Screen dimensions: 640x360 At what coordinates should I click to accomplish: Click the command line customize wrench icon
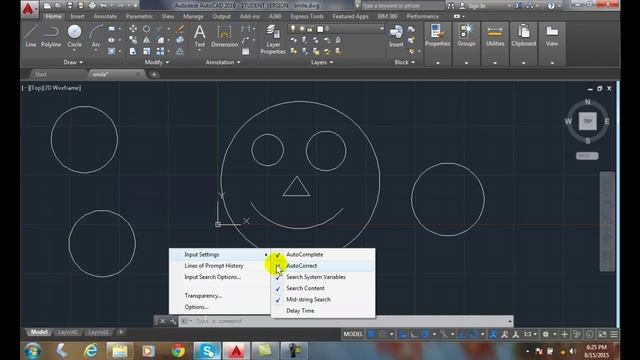pos(173,321)
